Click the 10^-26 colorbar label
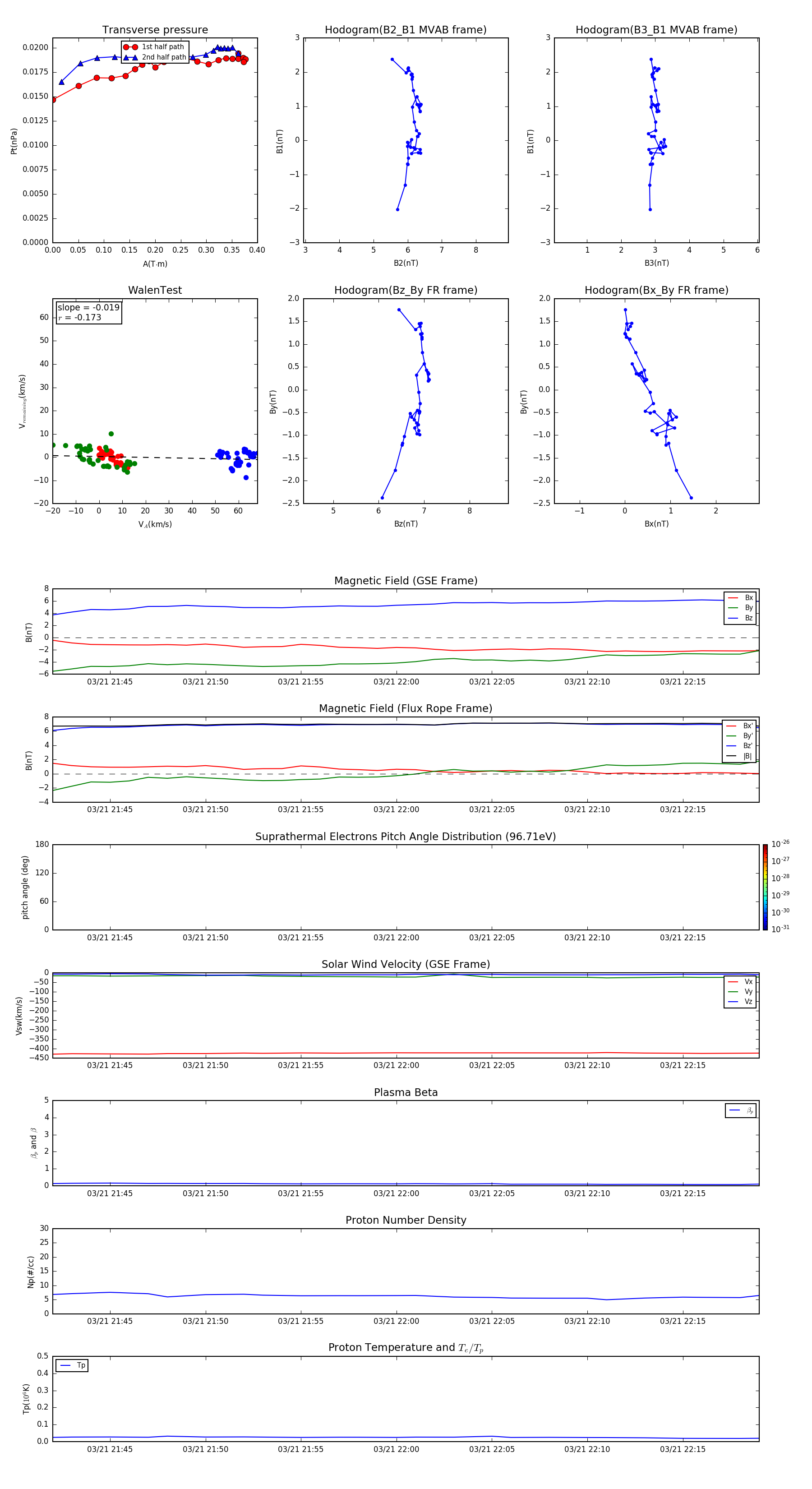Viewport: 812px width, 1489px height. (780, 844)
